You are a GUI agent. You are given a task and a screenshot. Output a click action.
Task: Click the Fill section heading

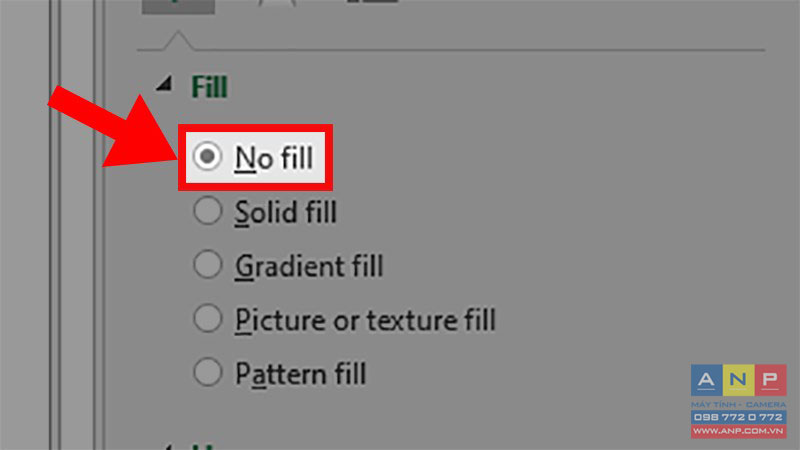pos(209,87)
